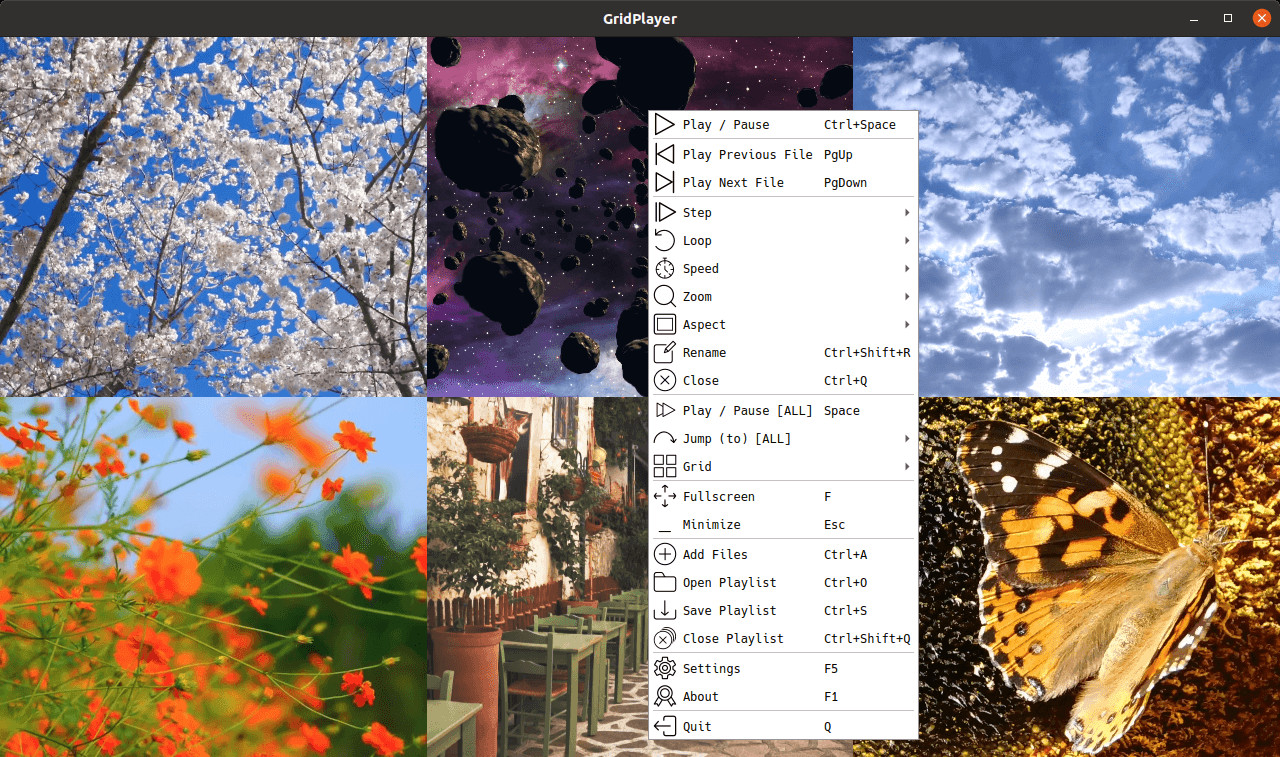Click the Jump (to) [ALL] arrow icon
This screenshot has height=757, width=1280.
665,438
